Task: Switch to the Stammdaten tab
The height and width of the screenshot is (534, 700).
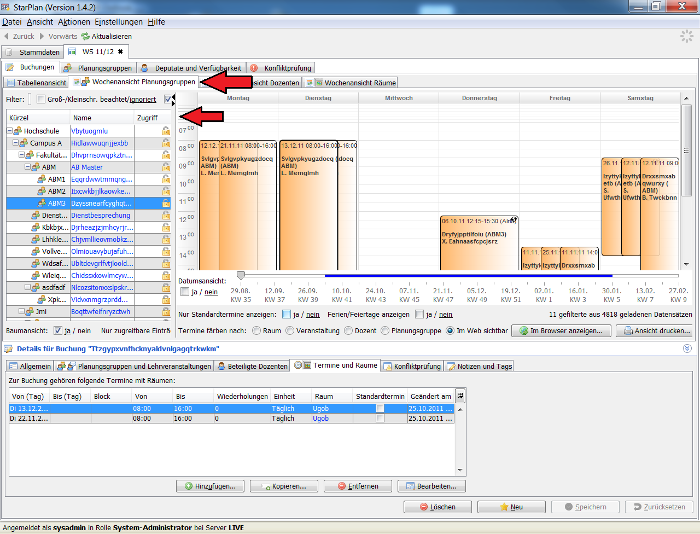Action: click(x=33, y=52)
